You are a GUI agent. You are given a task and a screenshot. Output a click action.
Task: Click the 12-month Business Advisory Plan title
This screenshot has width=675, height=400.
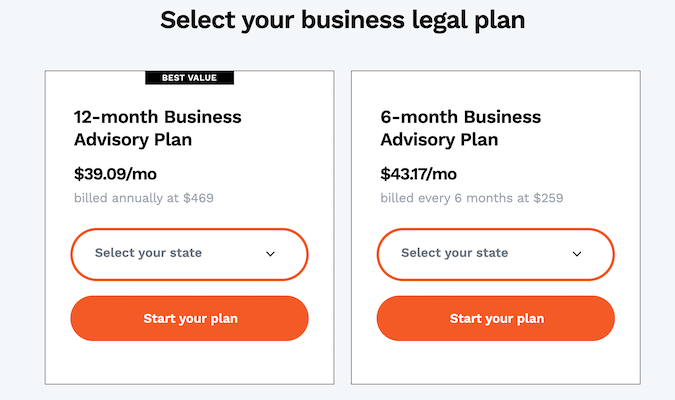(158, 127)
